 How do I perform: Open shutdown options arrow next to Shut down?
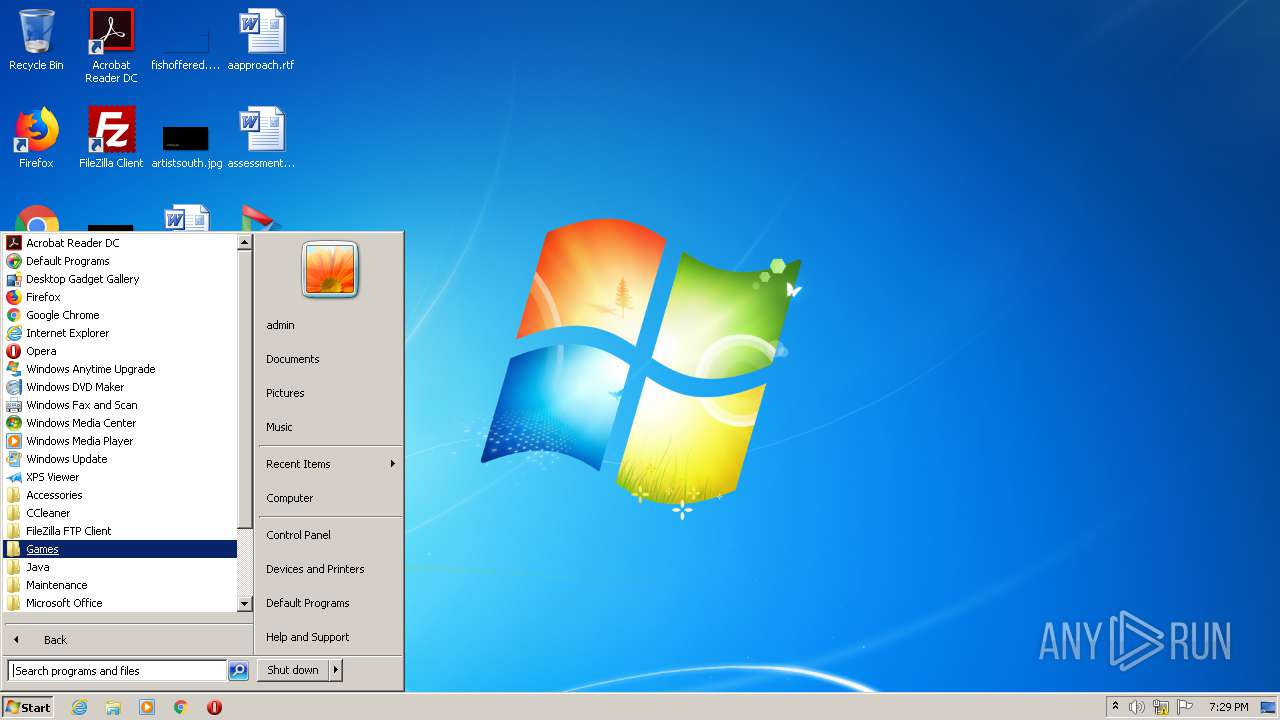click(x=336, y=670)
